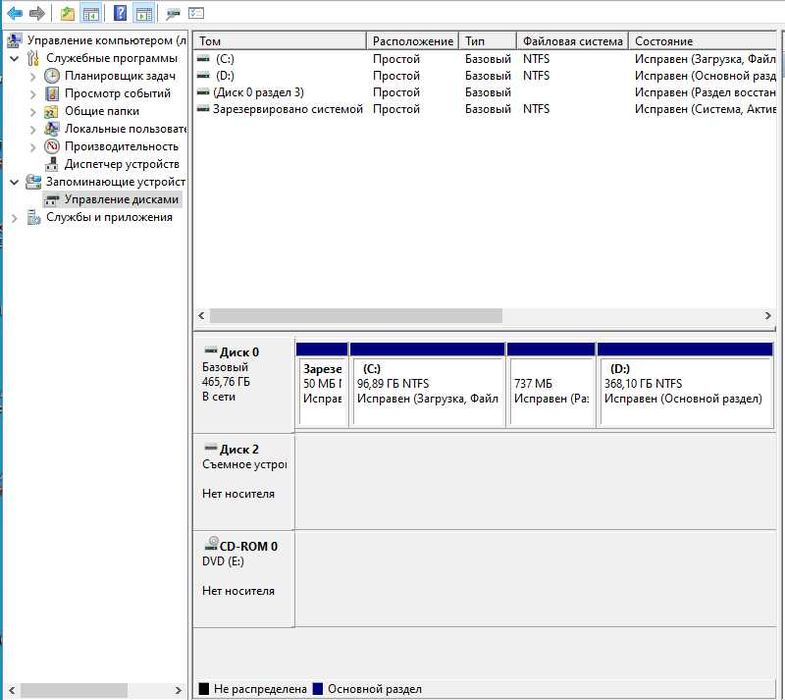Click the Up one level folder icon

pos(67,13)
